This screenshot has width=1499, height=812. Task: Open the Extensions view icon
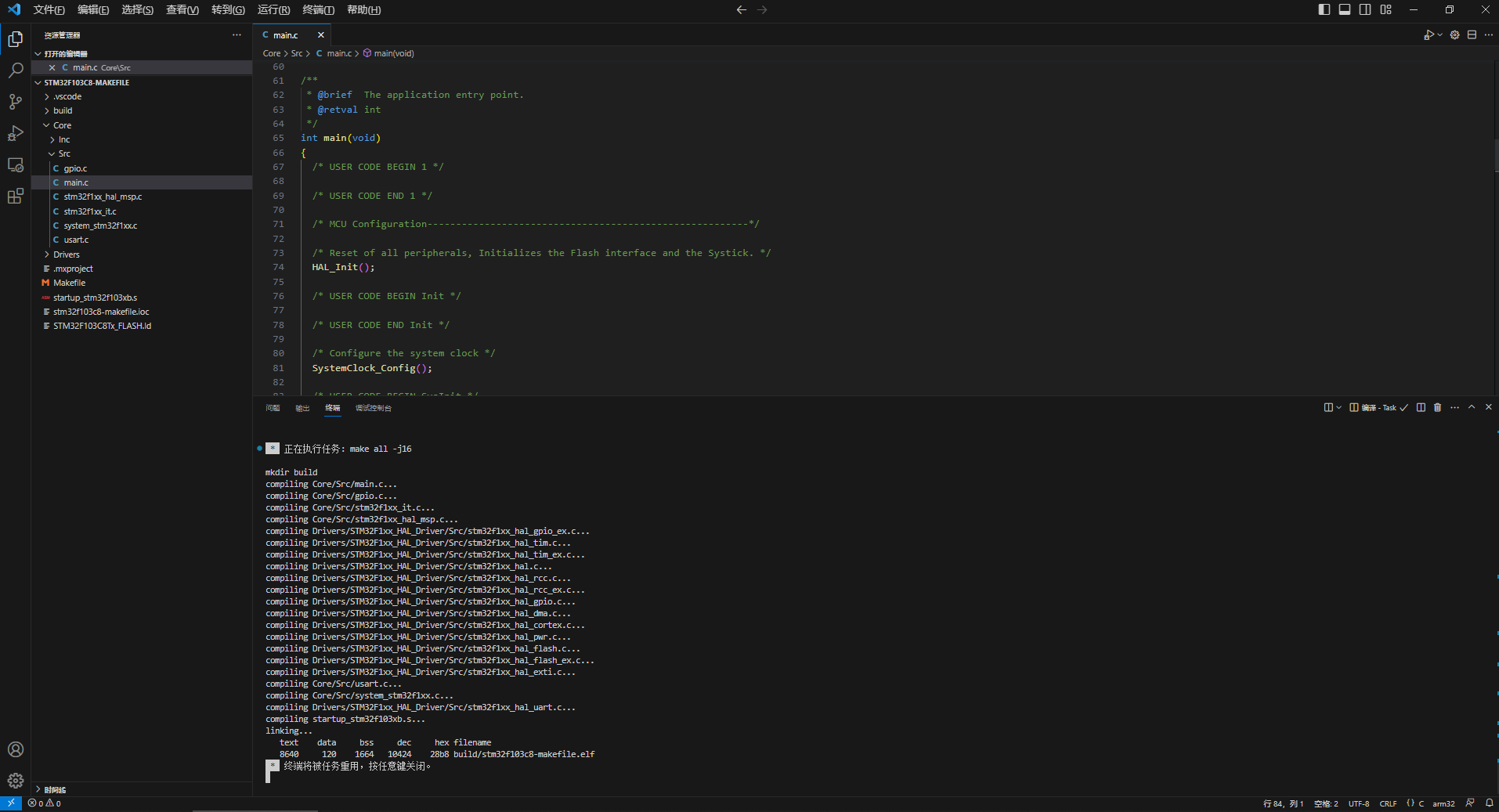click(16, 197)
